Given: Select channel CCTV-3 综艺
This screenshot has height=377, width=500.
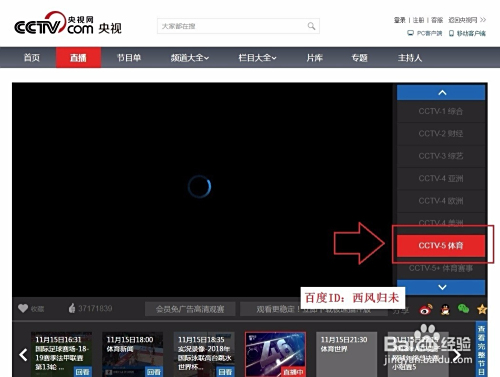Looking at the screenshot, I should coord(441,156).
